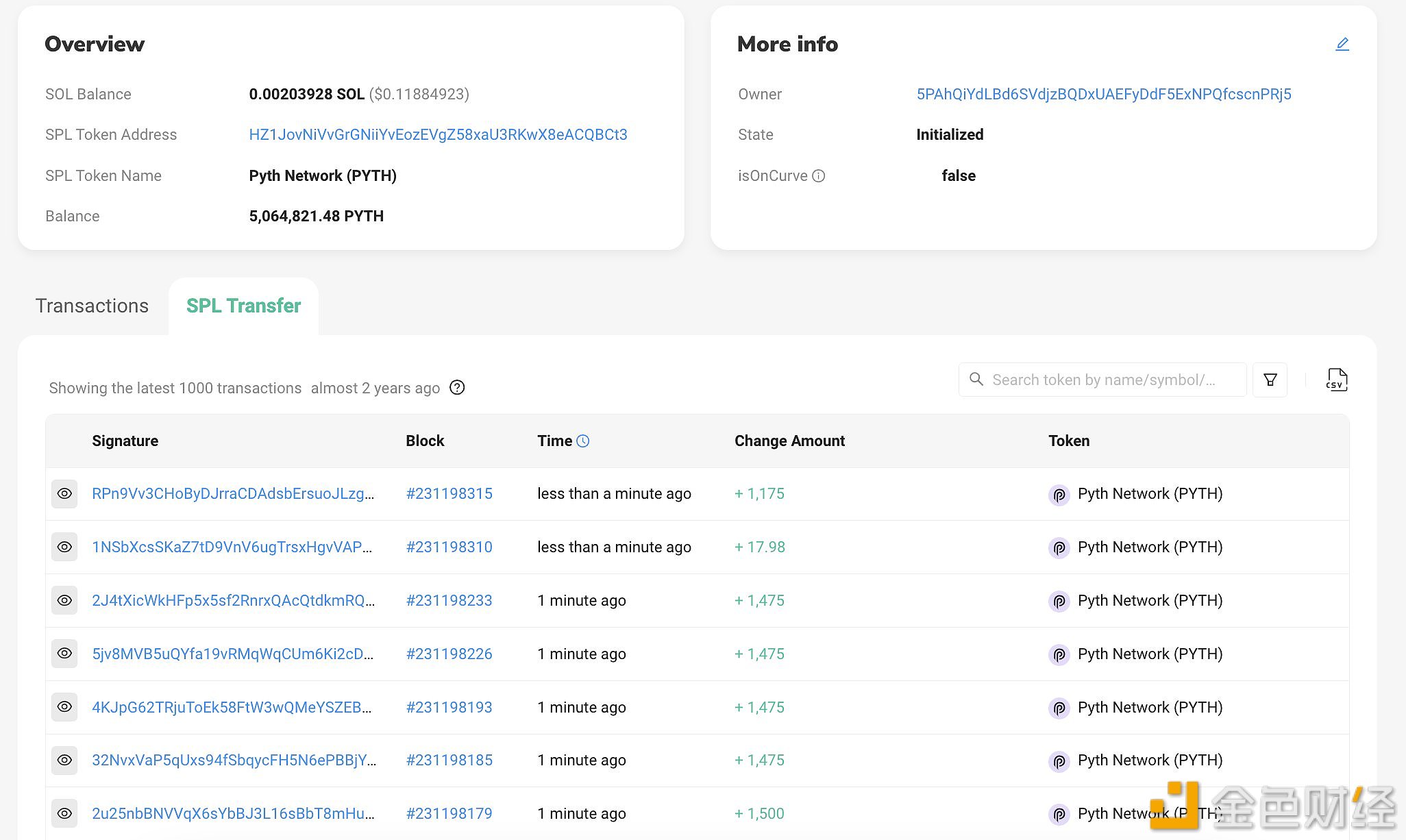Open owner address 5PAhQiYdLBd6...
The height and width of the screenshot is (840, 1406).
click(1104, 95)
